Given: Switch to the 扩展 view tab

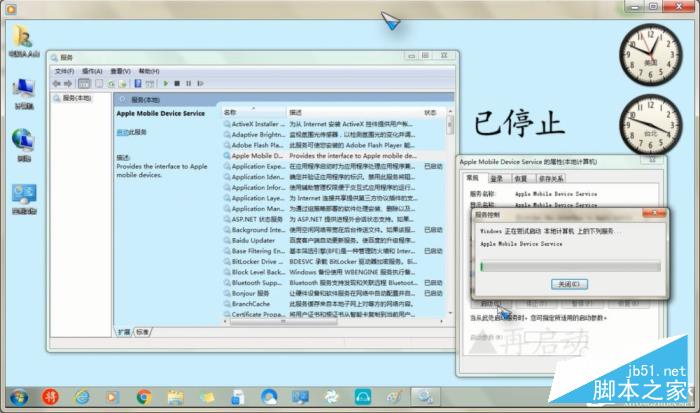Looking at the screenshot, I should click(124, 332).
